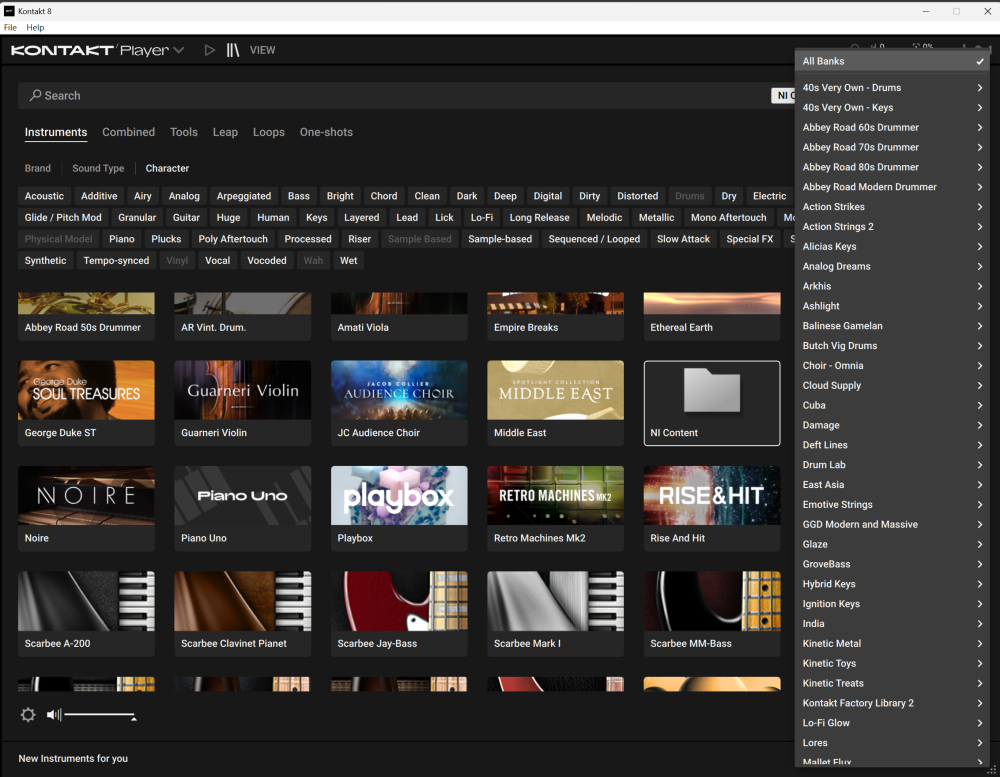Expand Butch Vig Drums submenu
Image resolution: width=1000 pixels, height=777 pixels.
[x=892, y=346]
